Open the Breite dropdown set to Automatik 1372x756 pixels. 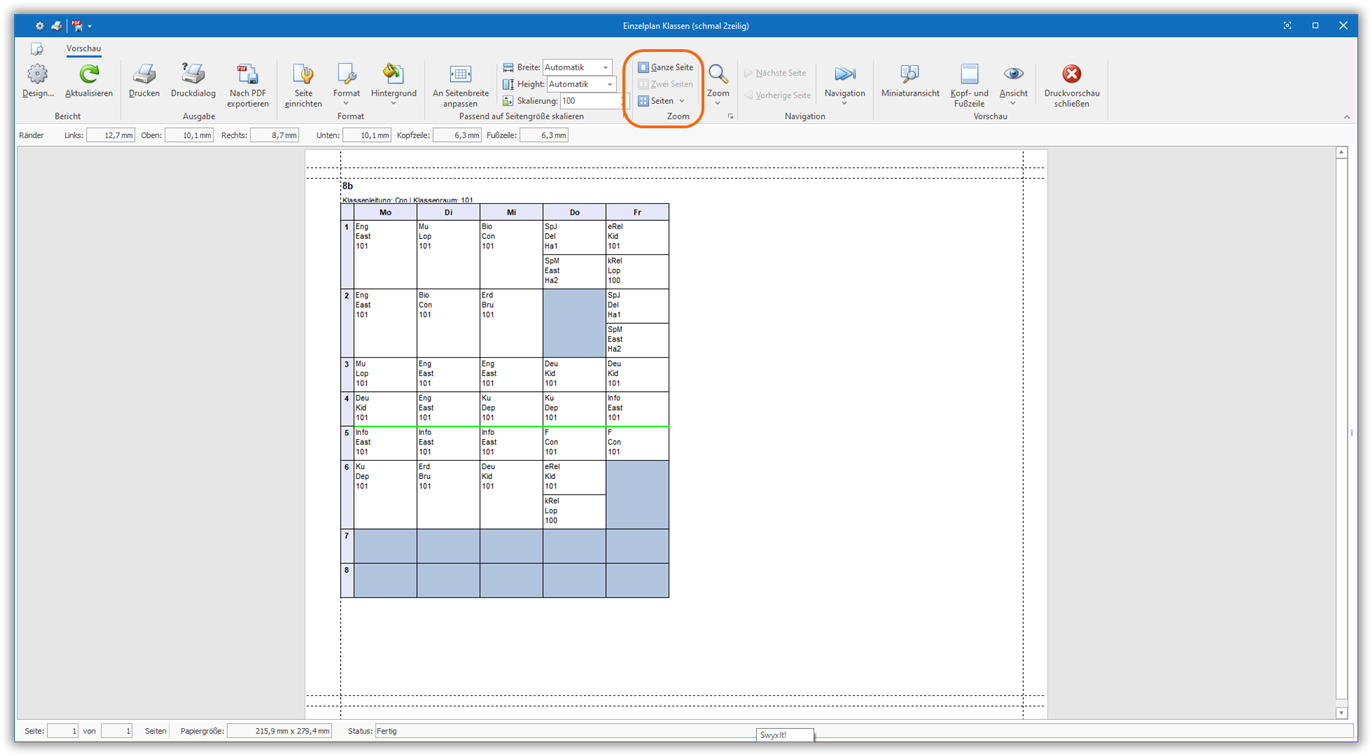605,68
